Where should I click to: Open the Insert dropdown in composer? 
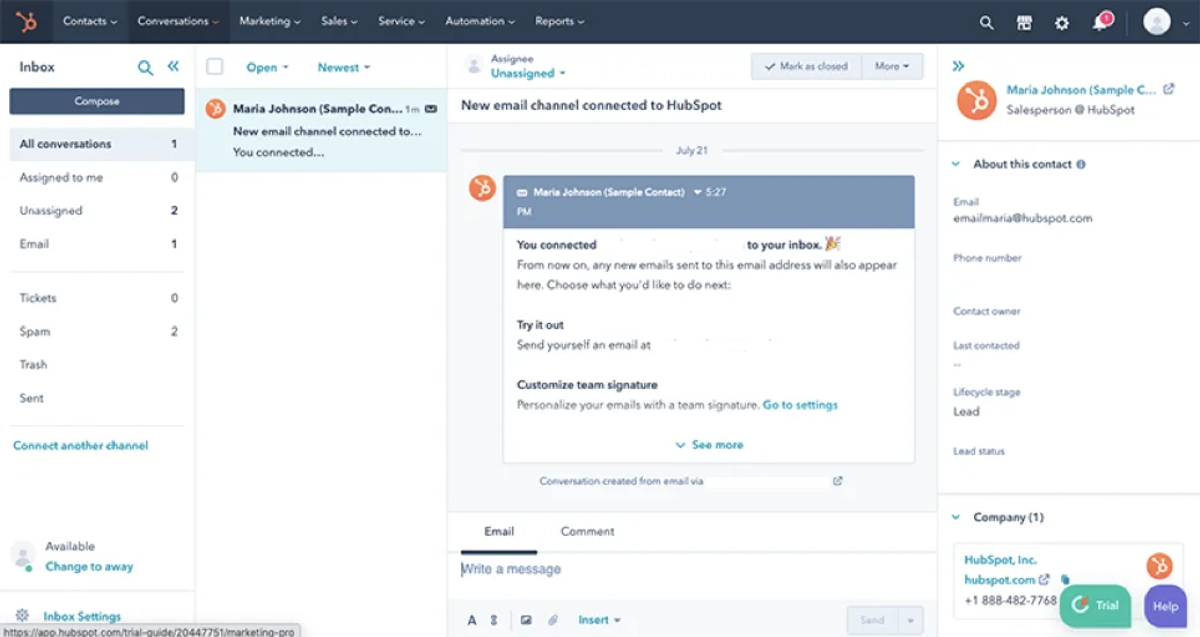point(600,620)
